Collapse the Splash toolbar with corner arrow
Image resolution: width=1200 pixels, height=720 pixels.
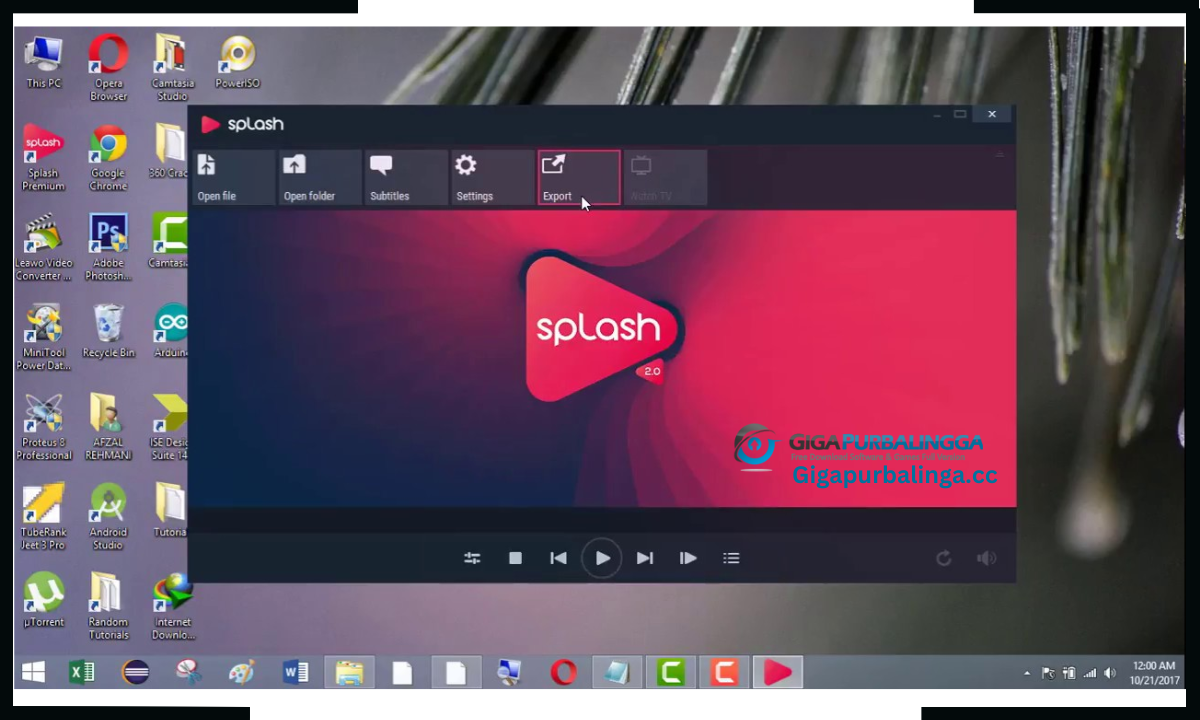998,156
